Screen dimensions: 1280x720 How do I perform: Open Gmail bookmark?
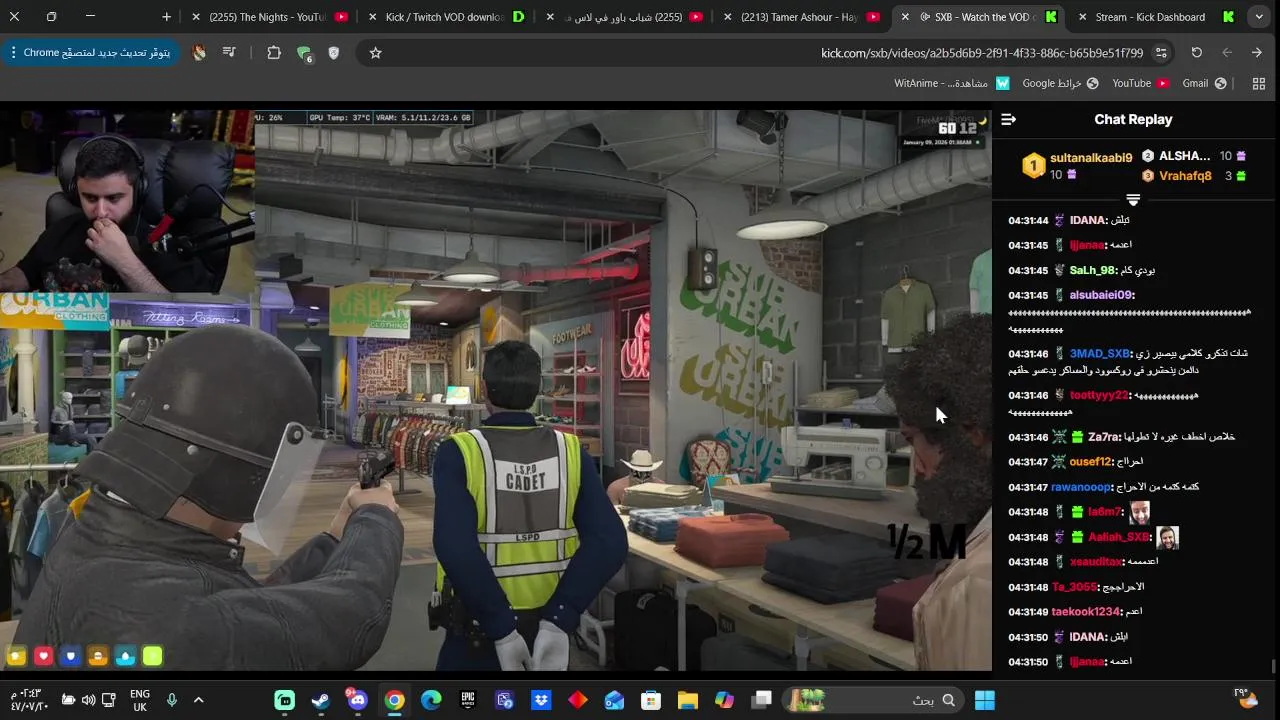click(x=1204, y=83)
